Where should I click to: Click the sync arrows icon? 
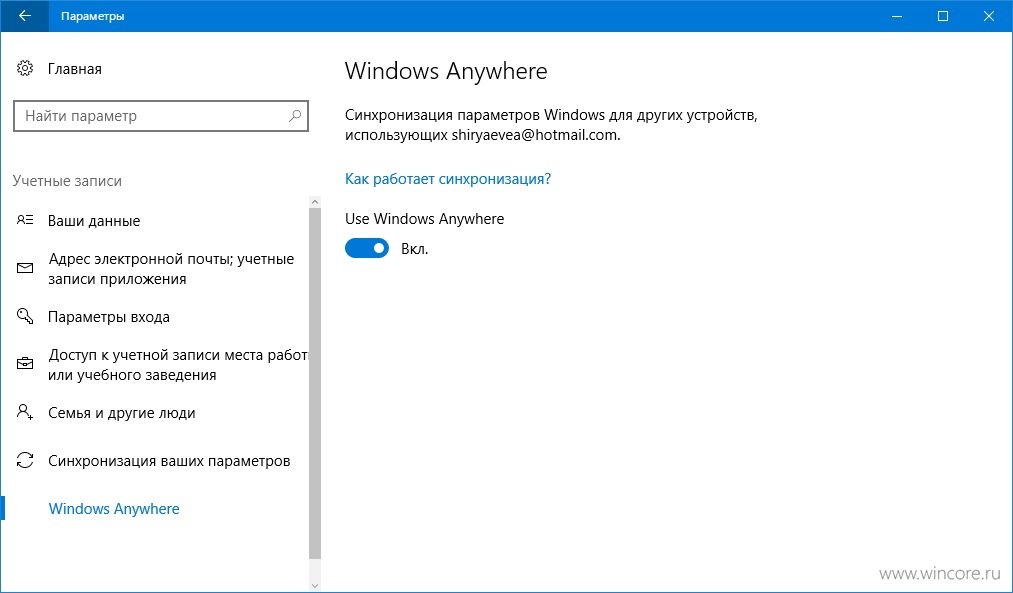click(25, 461)
